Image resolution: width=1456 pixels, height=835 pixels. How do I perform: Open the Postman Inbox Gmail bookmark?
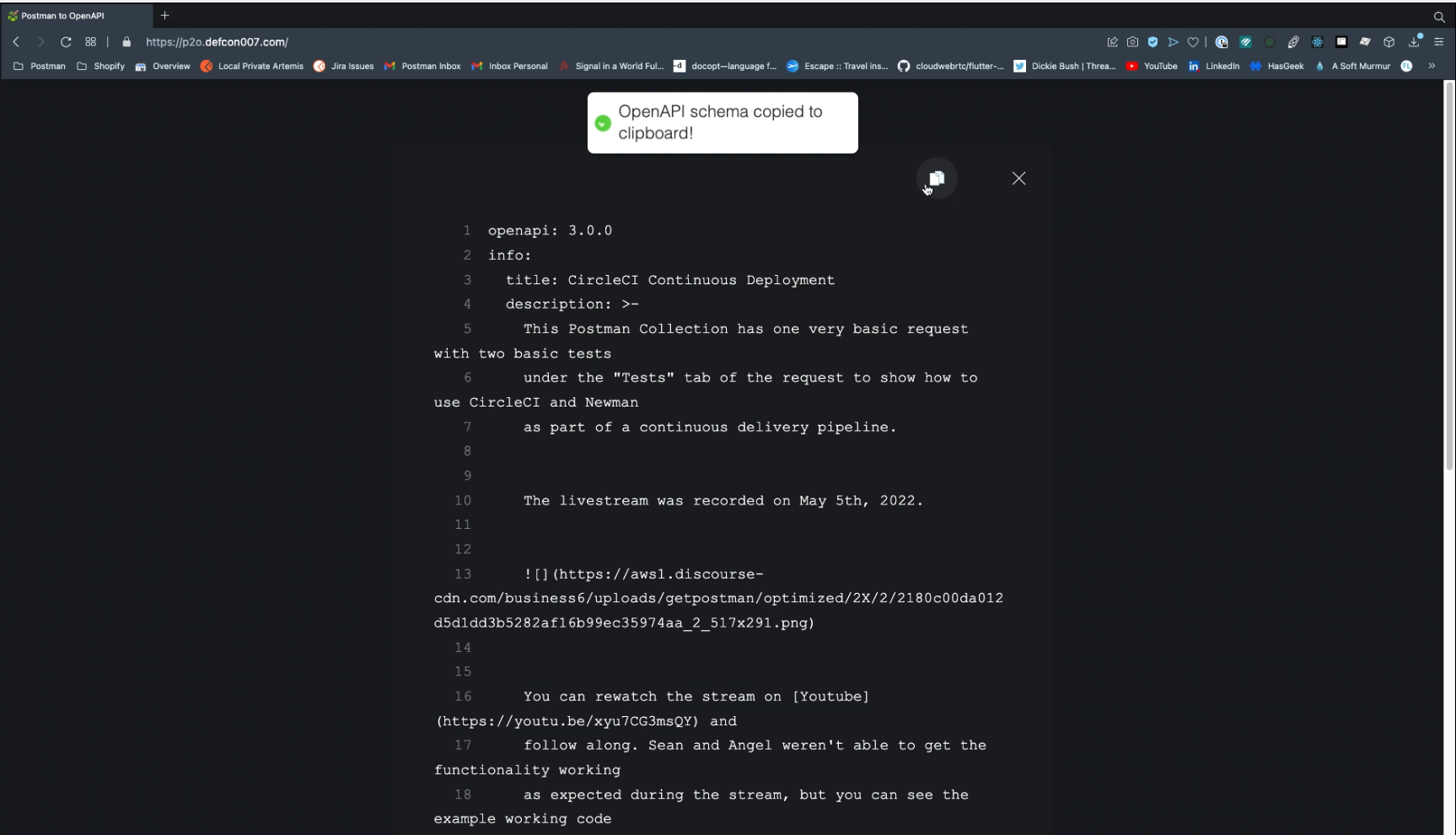tap(422, 66)
